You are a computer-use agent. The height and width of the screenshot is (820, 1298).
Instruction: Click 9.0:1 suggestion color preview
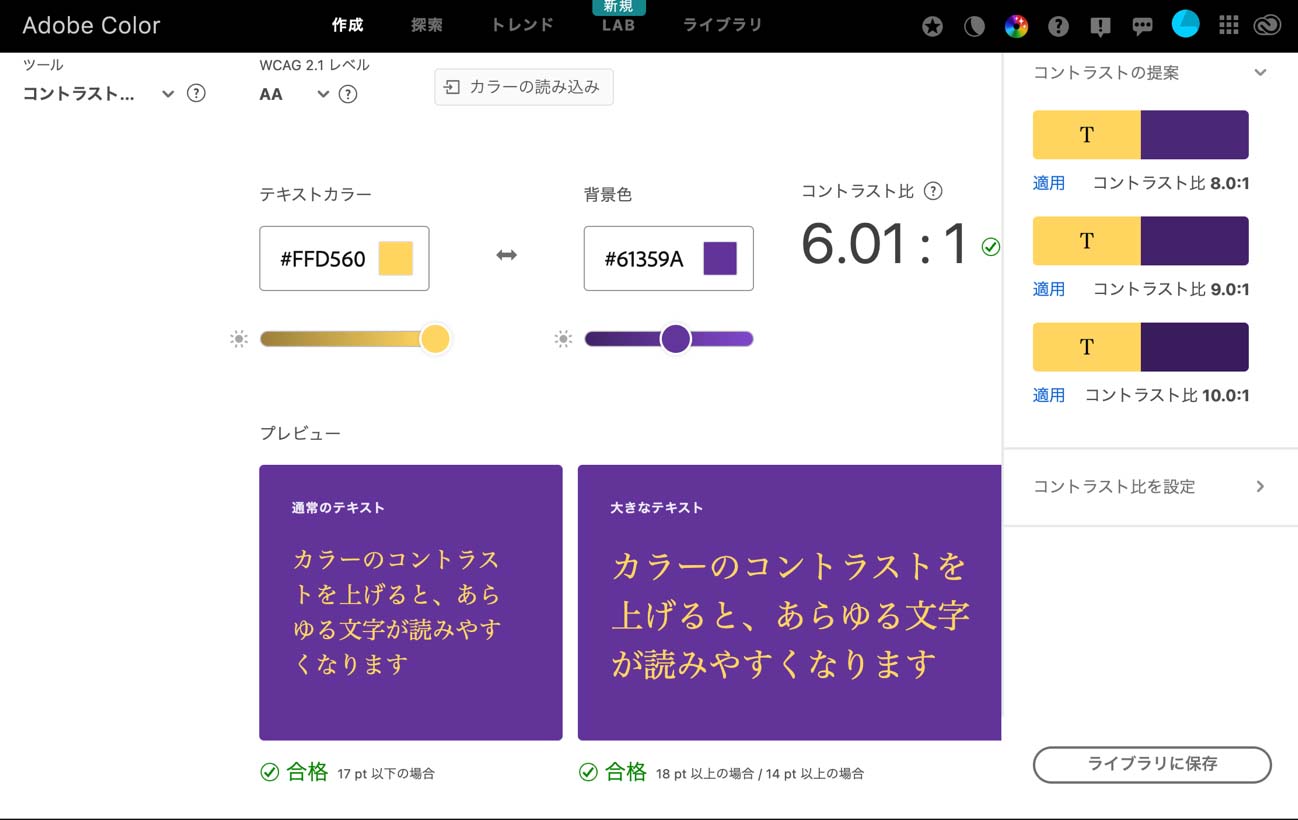click(1141, 241)
